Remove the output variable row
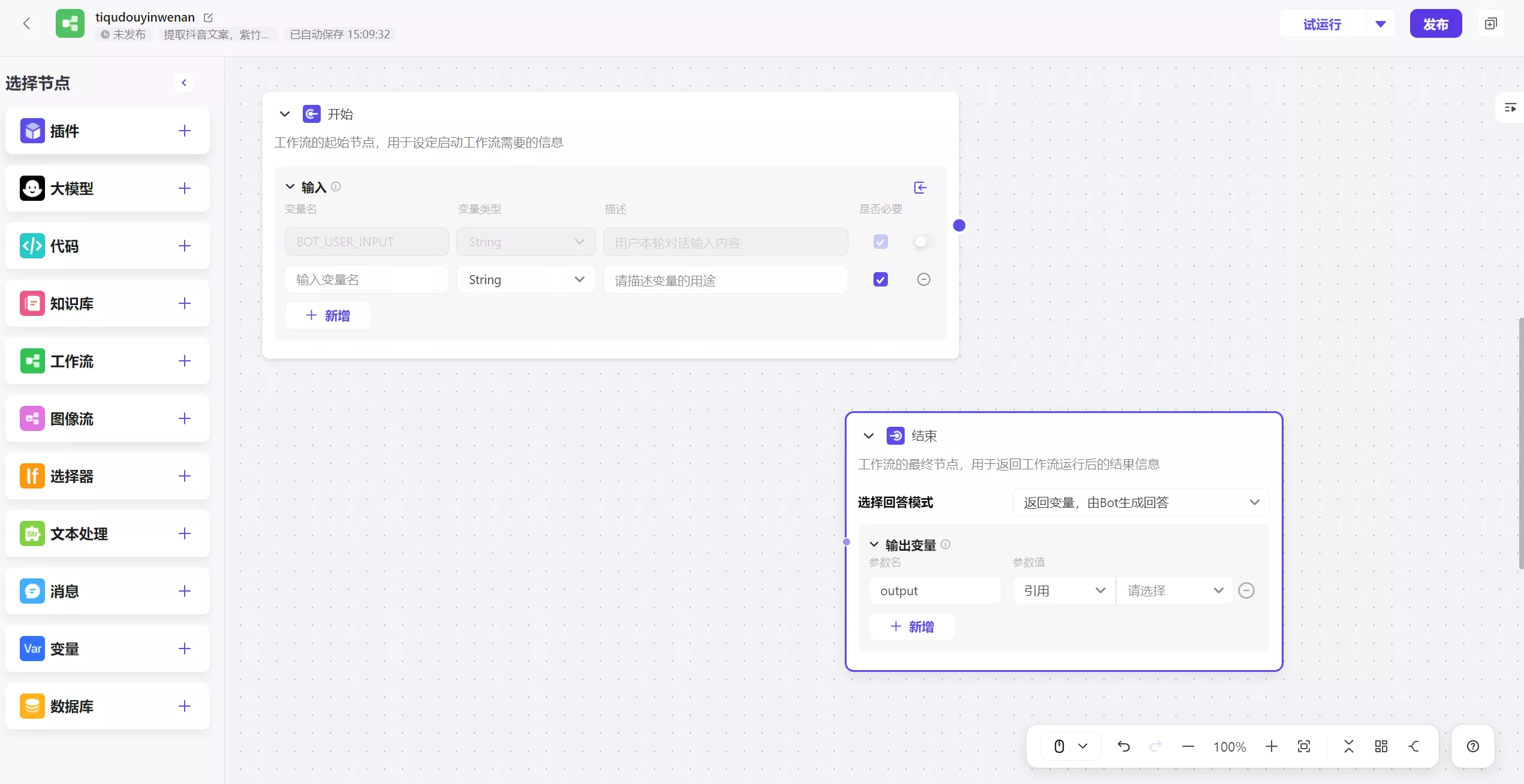 1246,590
